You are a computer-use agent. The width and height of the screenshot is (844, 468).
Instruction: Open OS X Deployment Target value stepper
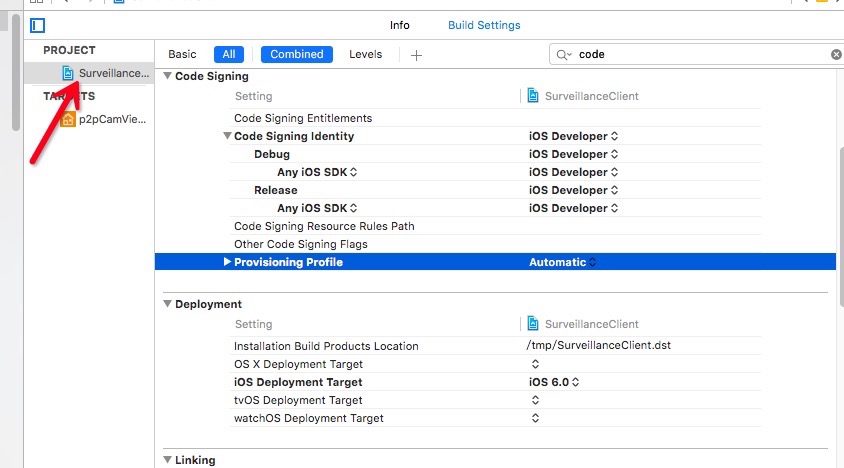[x=535, y=364]
